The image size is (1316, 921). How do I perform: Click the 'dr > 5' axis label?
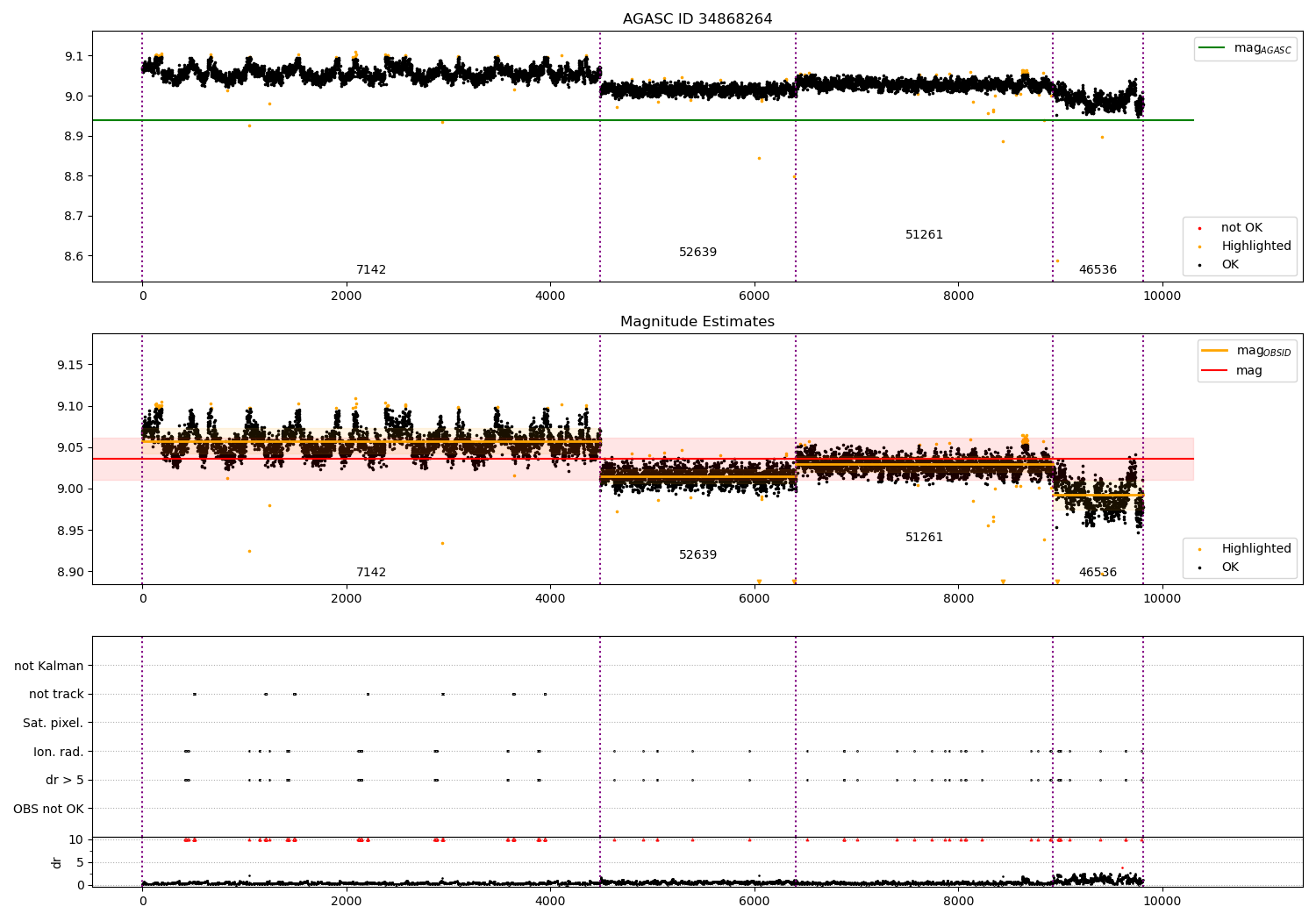pos(65,781)
